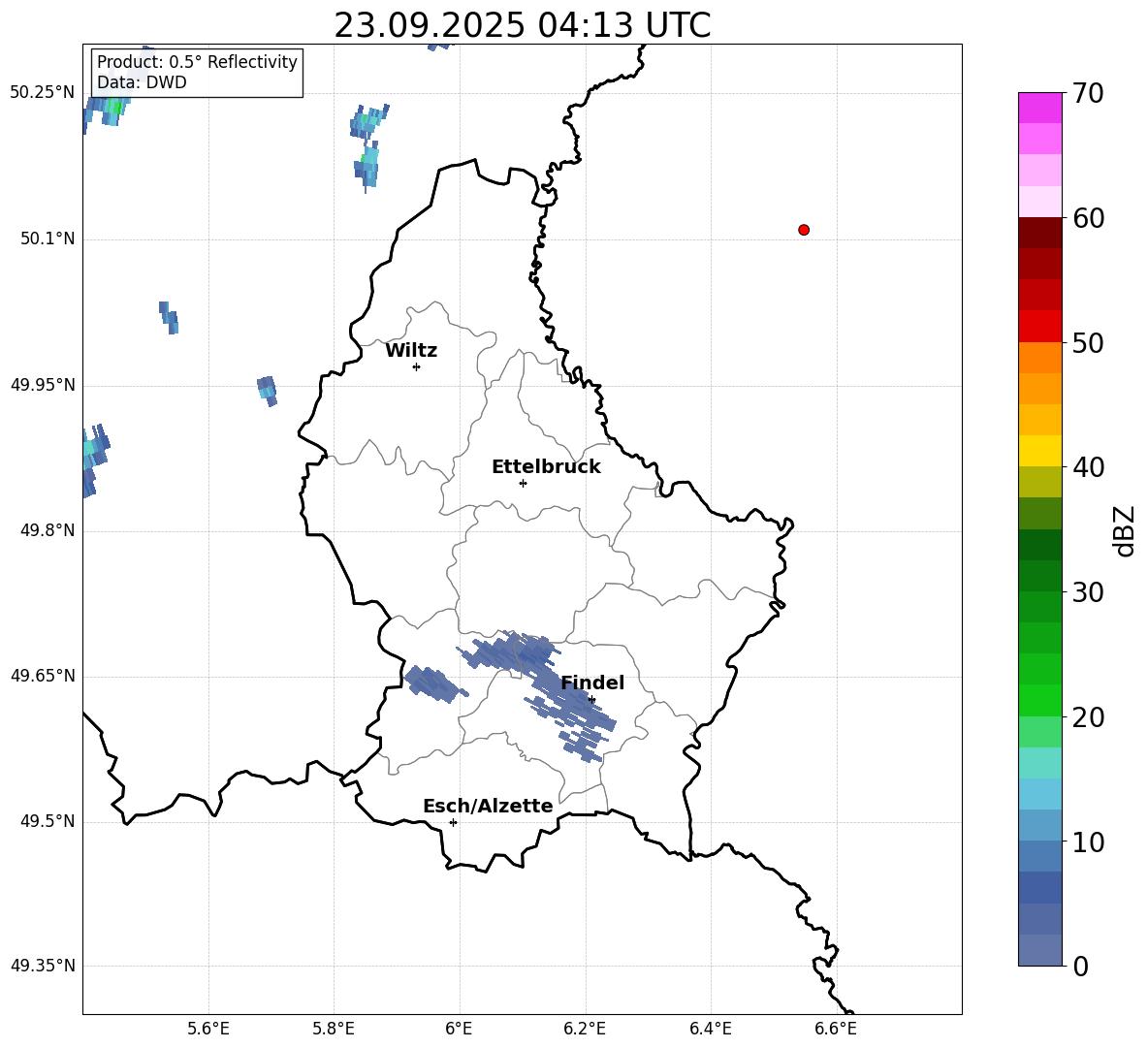Click the Esch/Alzette city label
Screen dimensions: 1148x1048
pos(488,806)
